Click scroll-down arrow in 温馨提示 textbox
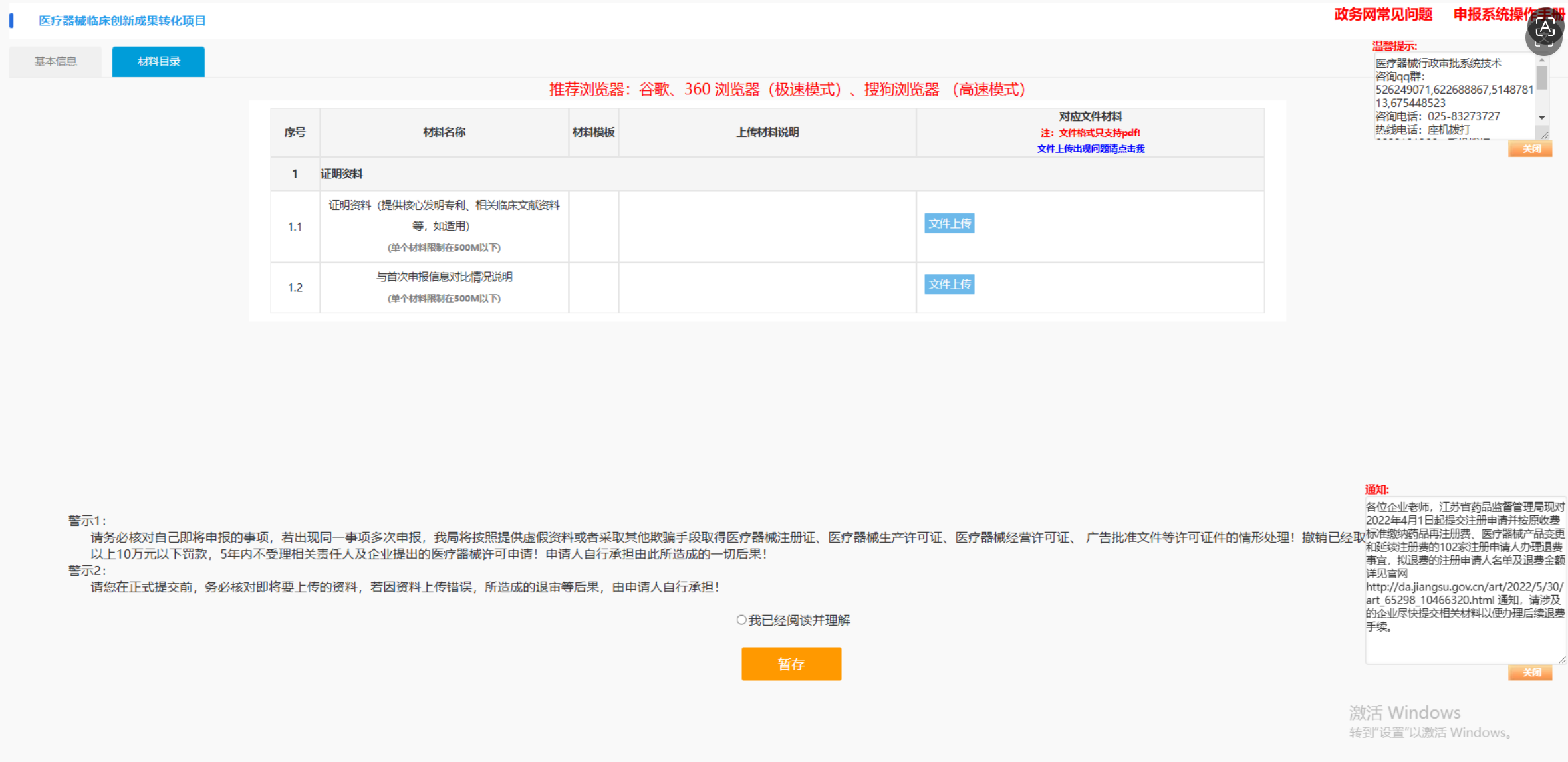The height and width of the screenshot is (762, 1568). pos(1542,118)
